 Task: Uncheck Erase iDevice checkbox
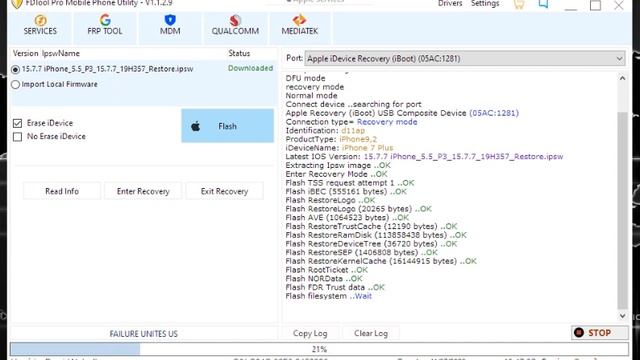point(17,123)
